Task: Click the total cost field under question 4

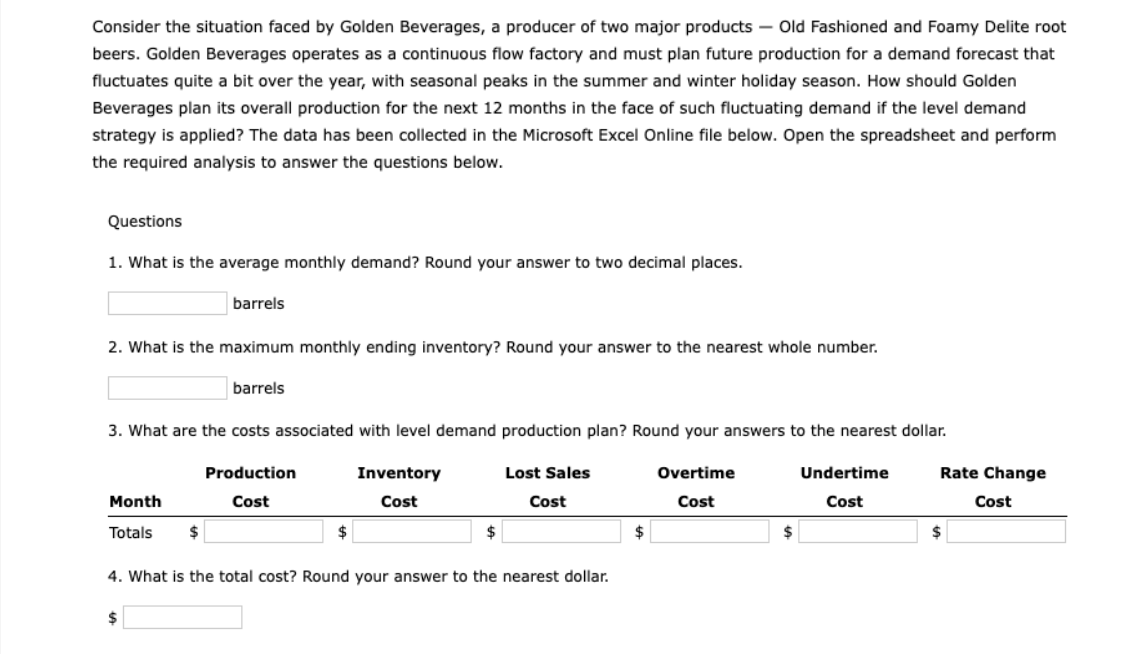Action: [x=180, y=616]
